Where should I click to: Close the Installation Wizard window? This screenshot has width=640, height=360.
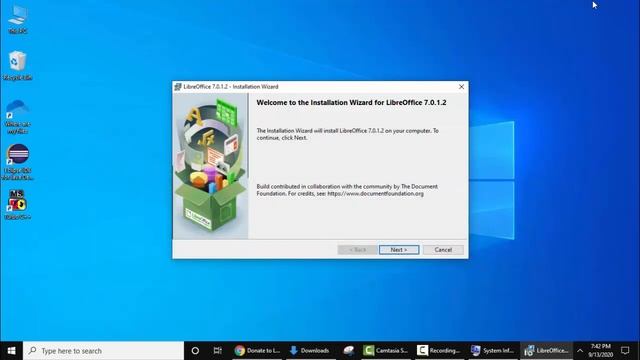[461, 87]
